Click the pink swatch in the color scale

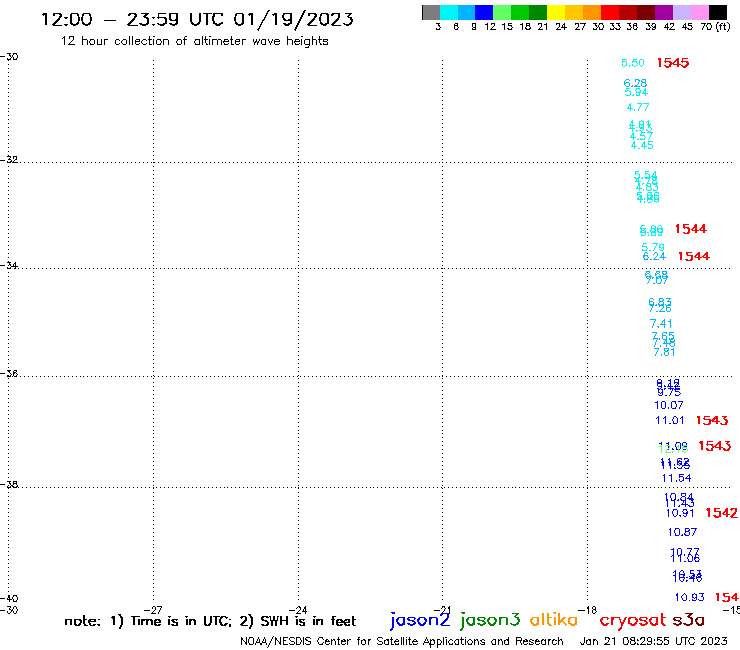699,12
